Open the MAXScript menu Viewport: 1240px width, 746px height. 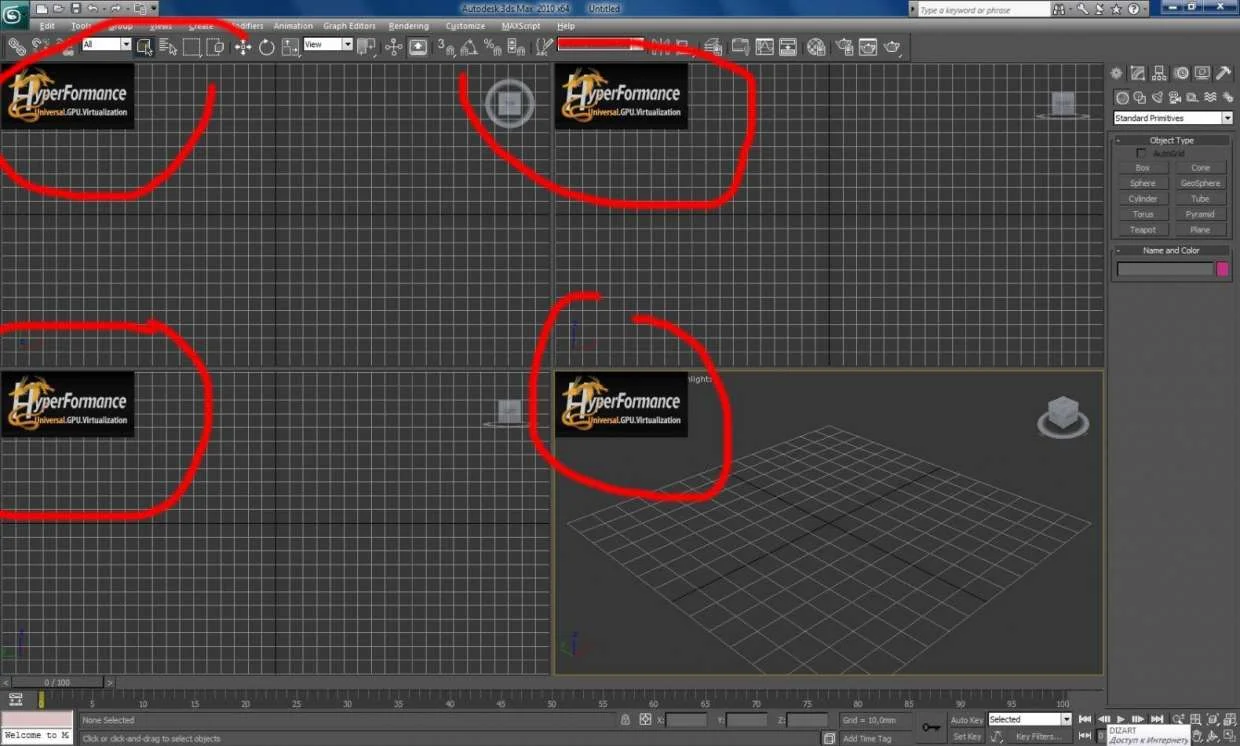tap(521, 26)
